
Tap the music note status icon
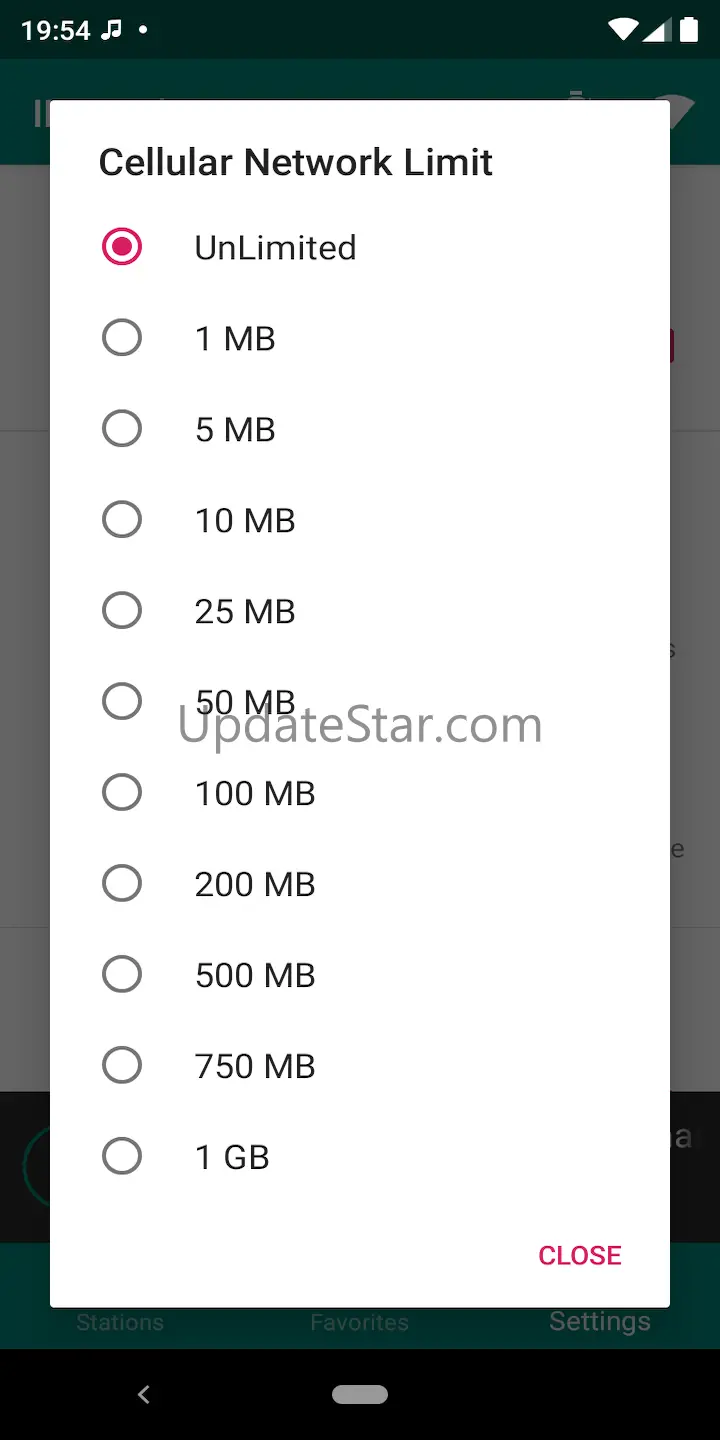[x=112, y=30]
